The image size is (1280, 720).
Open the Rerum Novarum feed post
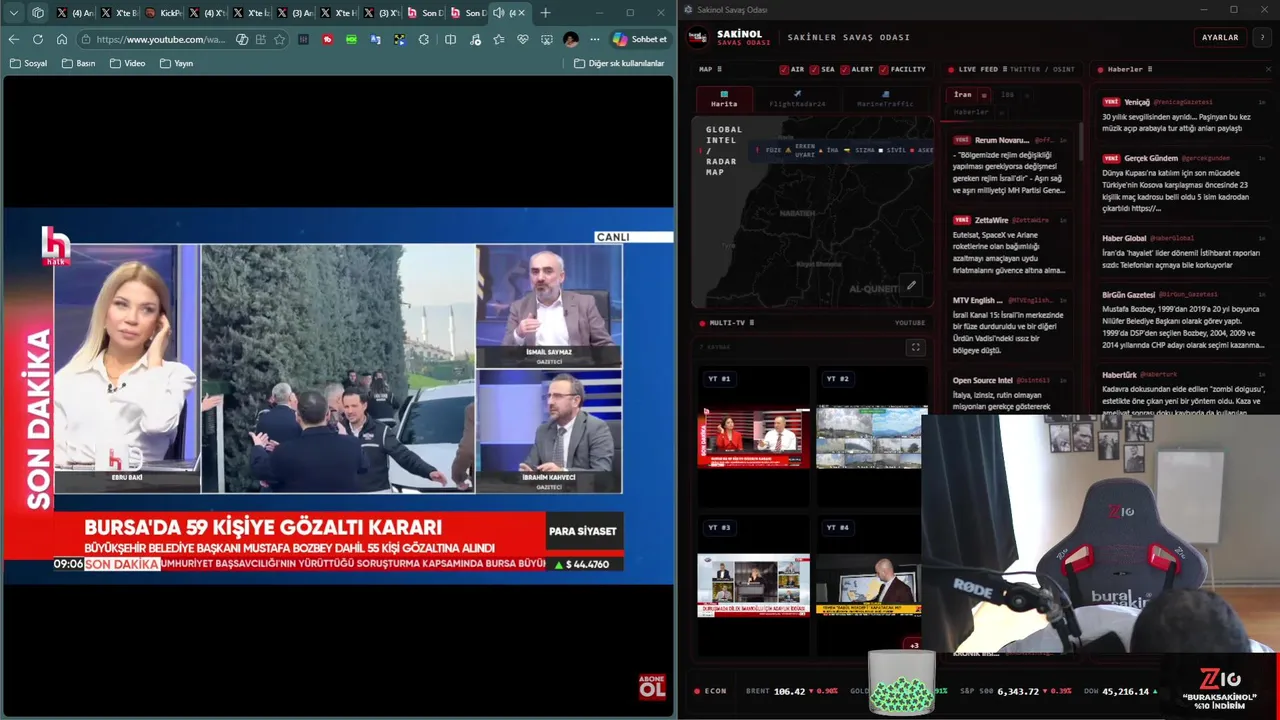[1010, 165]
